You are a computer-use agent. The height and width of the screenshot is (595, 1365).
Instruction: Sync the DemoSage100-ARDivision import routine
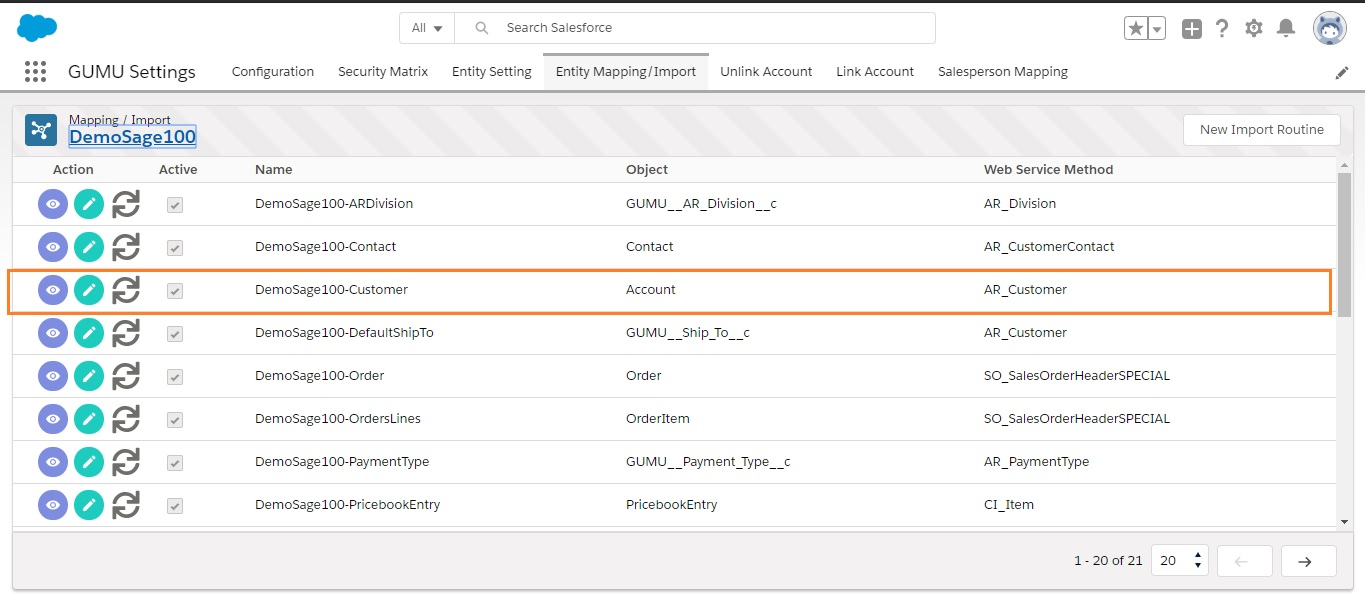pos(125,204)
